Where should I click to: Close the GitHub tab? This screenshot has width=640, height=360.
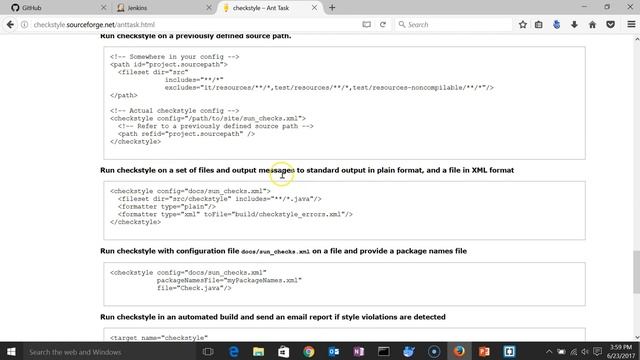[x=103, y=8]
